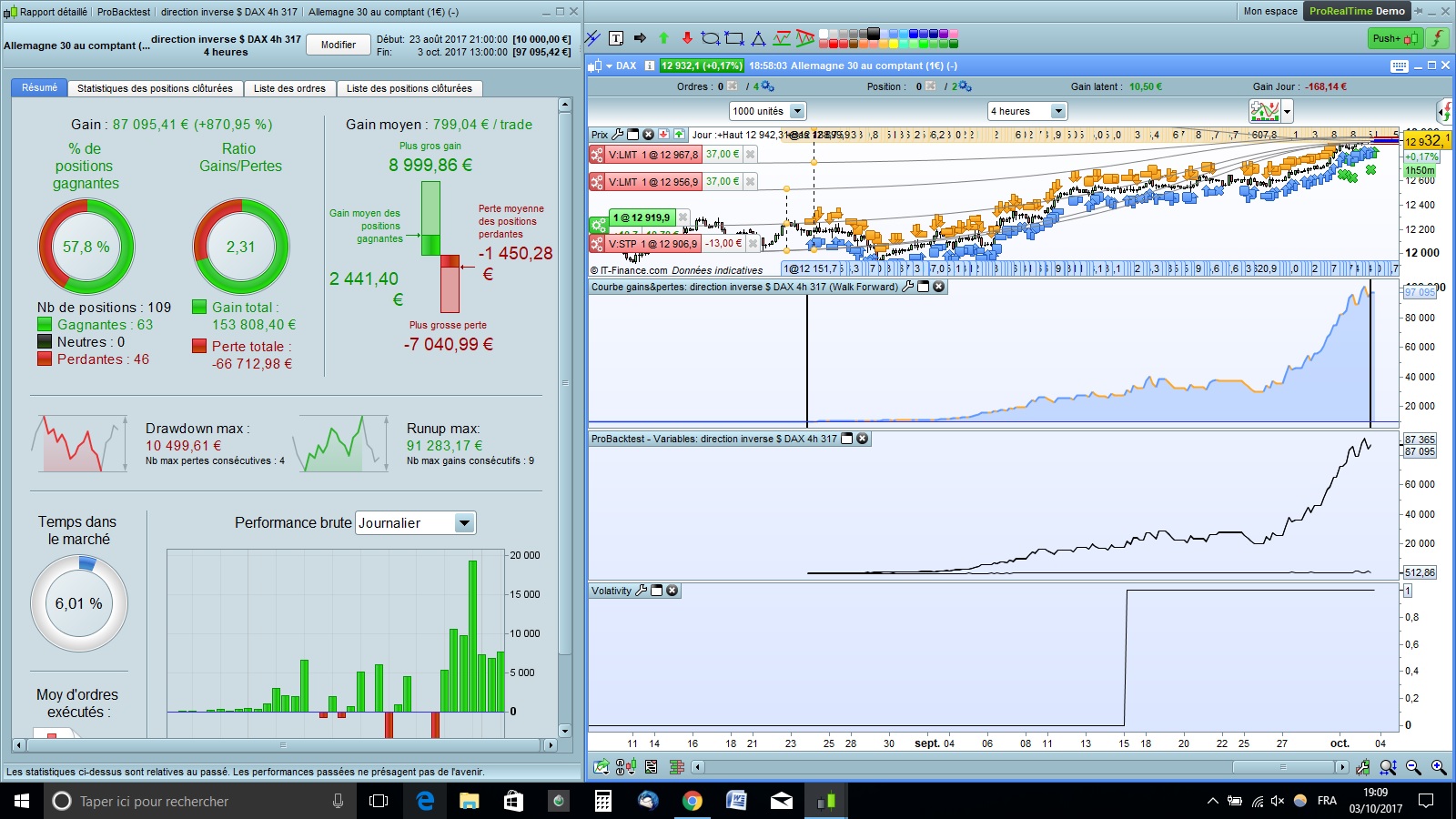The image size is (1456, 819).
Task: Click the chart horizontal scrollbar thumb
Action: coord(1283,767)
